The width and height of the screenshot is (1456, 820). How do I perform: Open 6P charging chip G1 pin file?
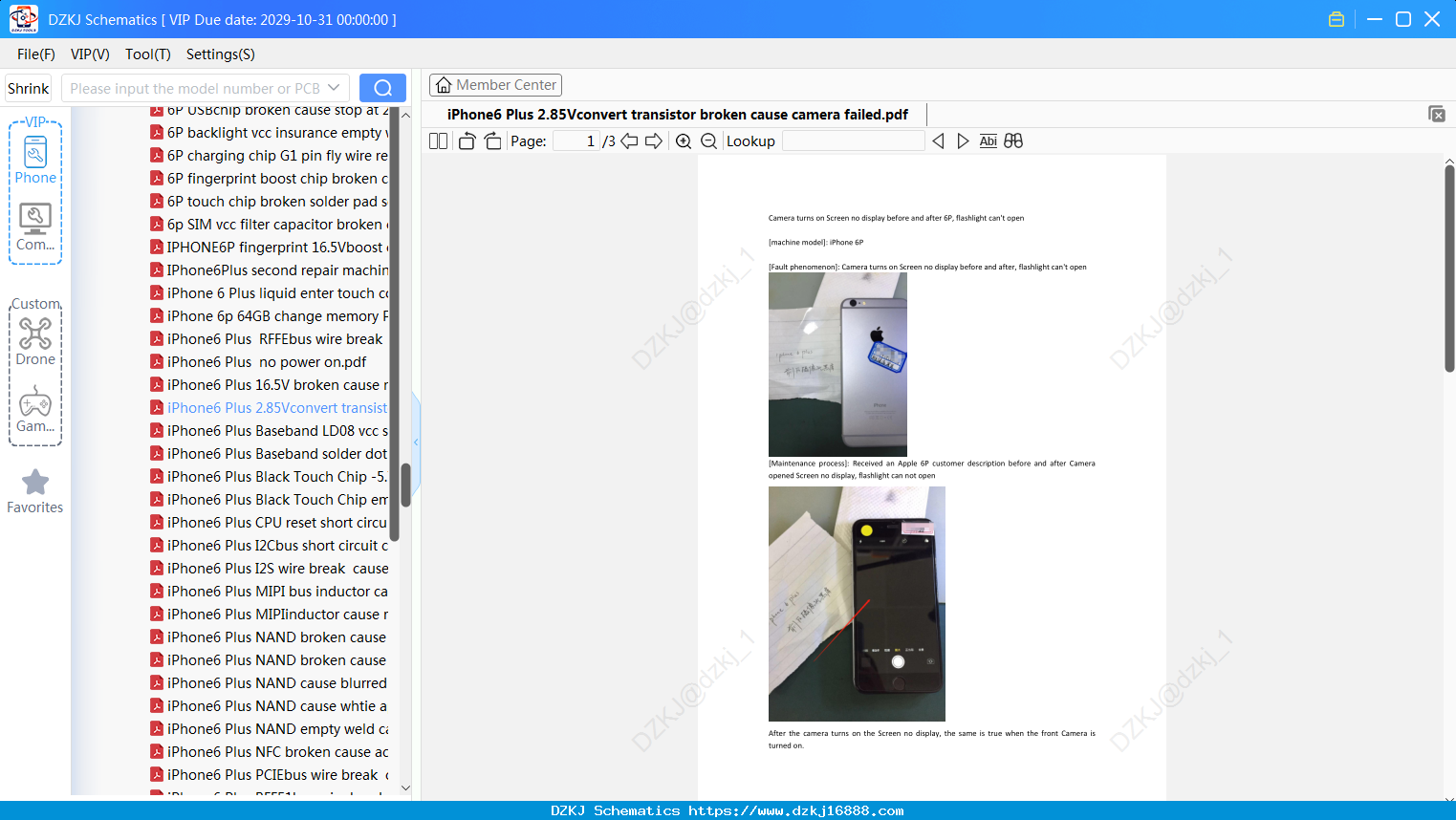(x=270, y=156)
